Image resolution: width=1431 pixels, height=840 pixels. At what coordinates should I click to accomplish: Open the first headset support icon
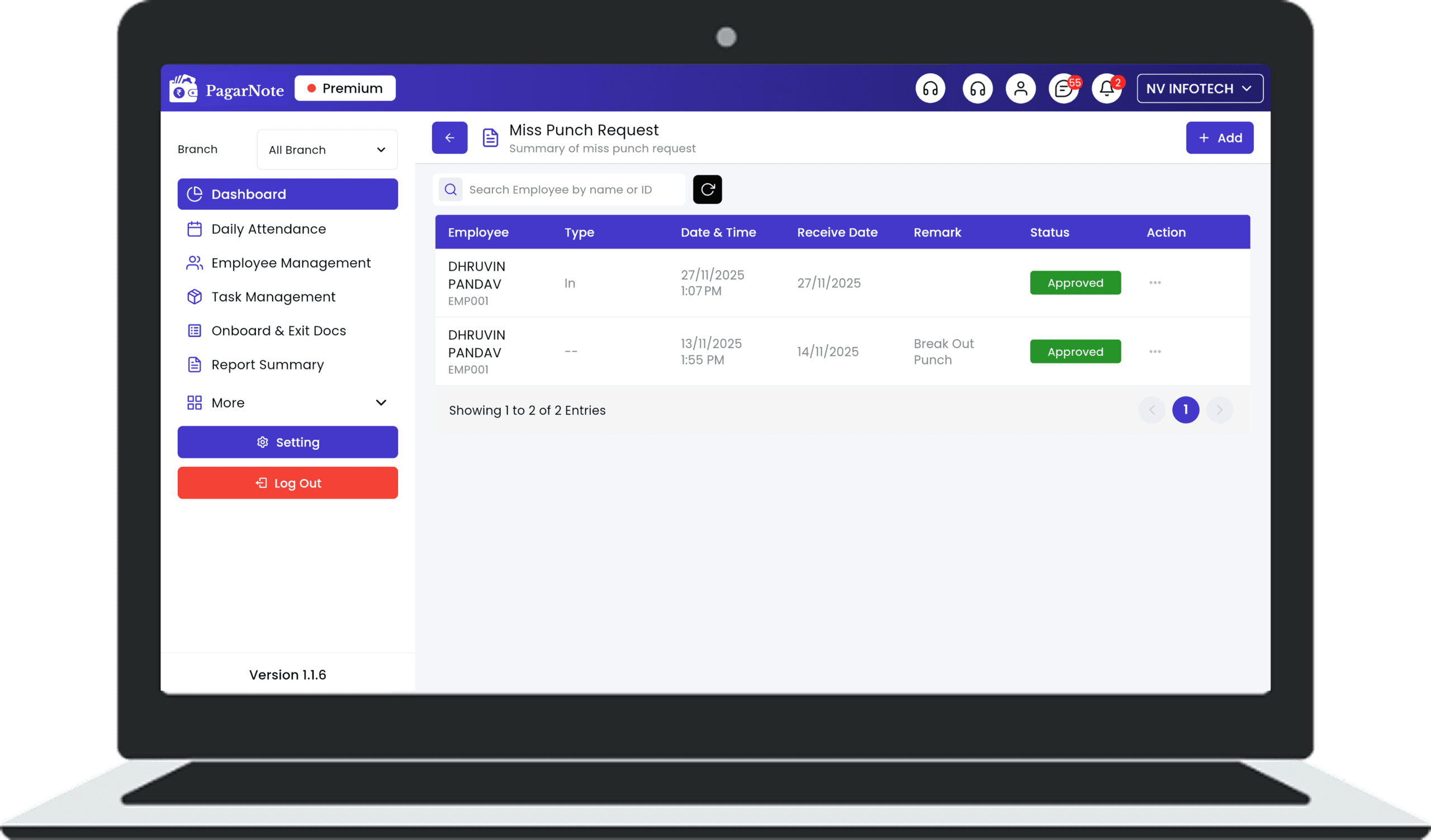[930, 88]
